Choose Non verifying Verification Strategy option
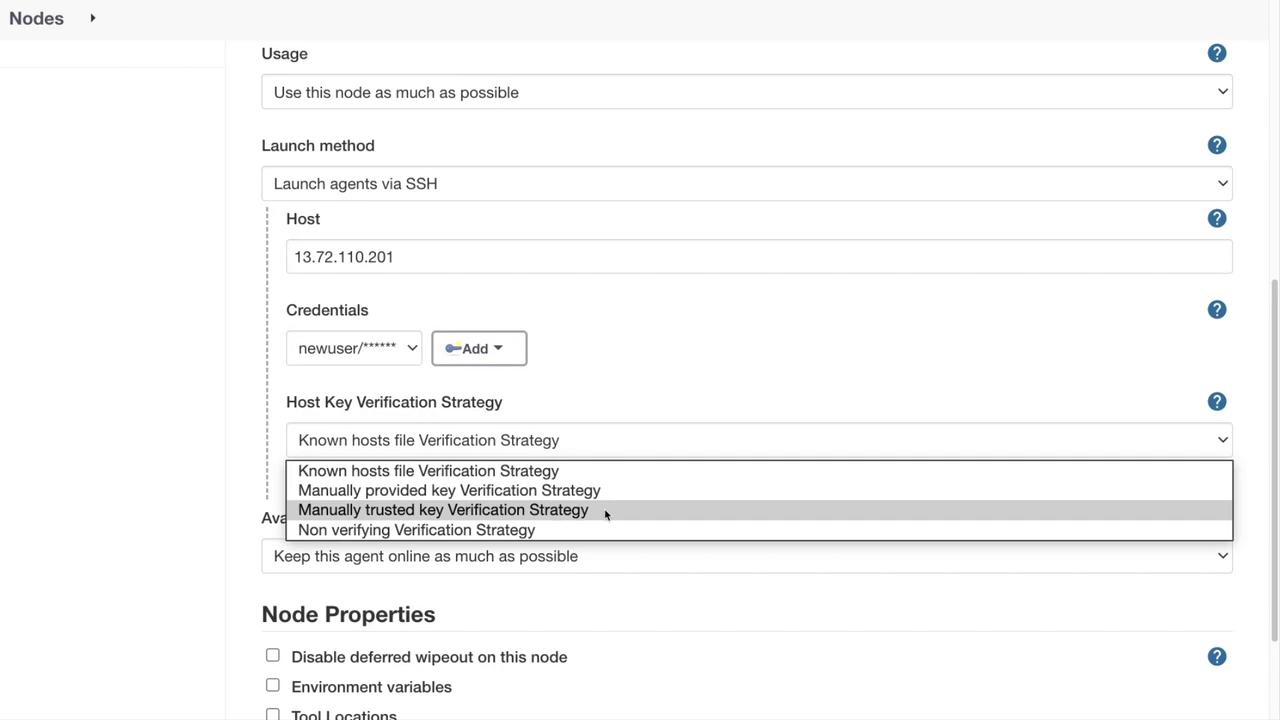1280x720 pixels. 416,530
